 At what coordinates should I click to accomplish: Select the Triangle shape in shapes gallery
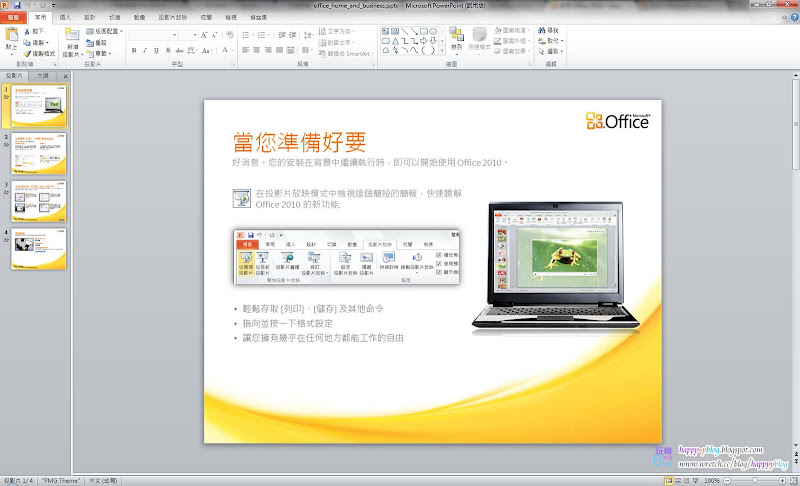(x=395, y=41)
